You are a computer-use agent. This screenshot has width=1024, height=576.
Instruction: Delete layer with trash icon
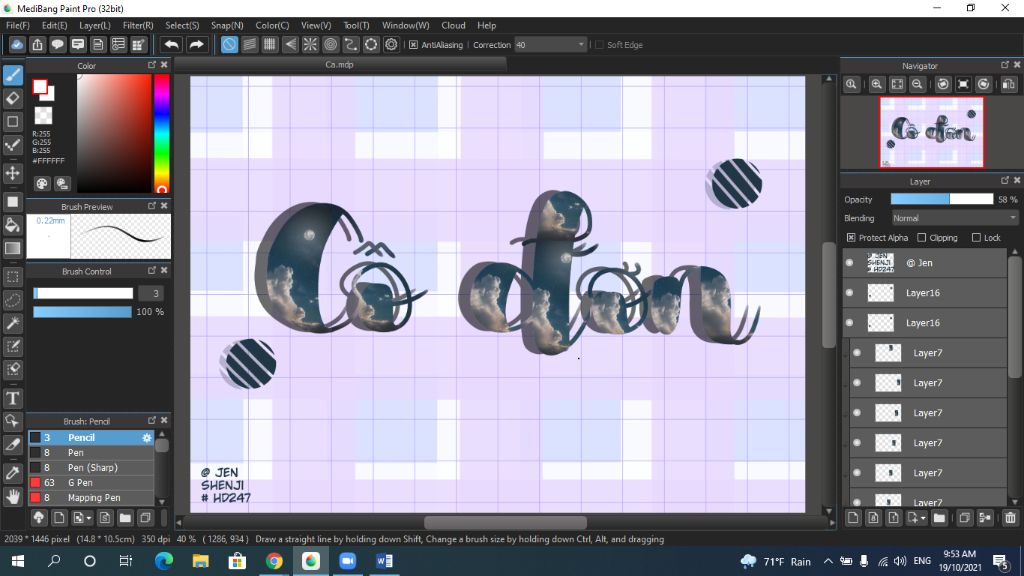click(1010, 518)
